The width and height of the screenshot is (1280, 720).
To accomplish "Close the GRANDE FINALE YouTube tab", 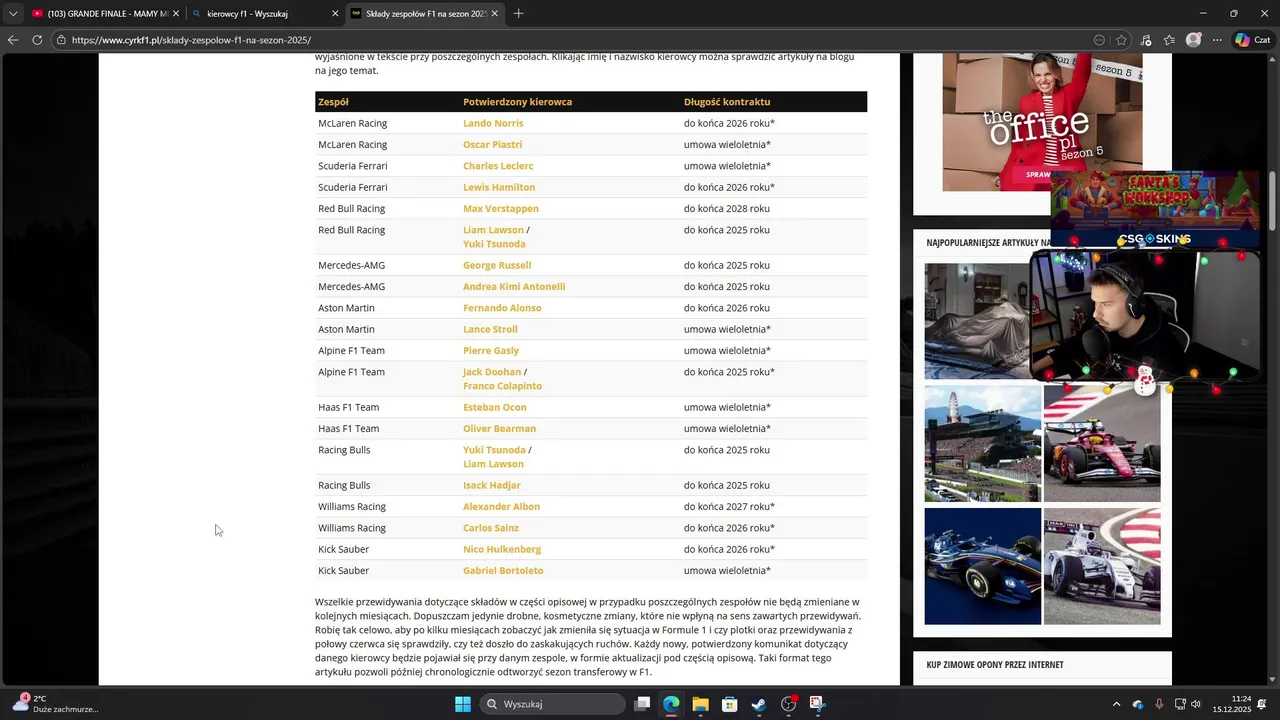I will [176, 14].
